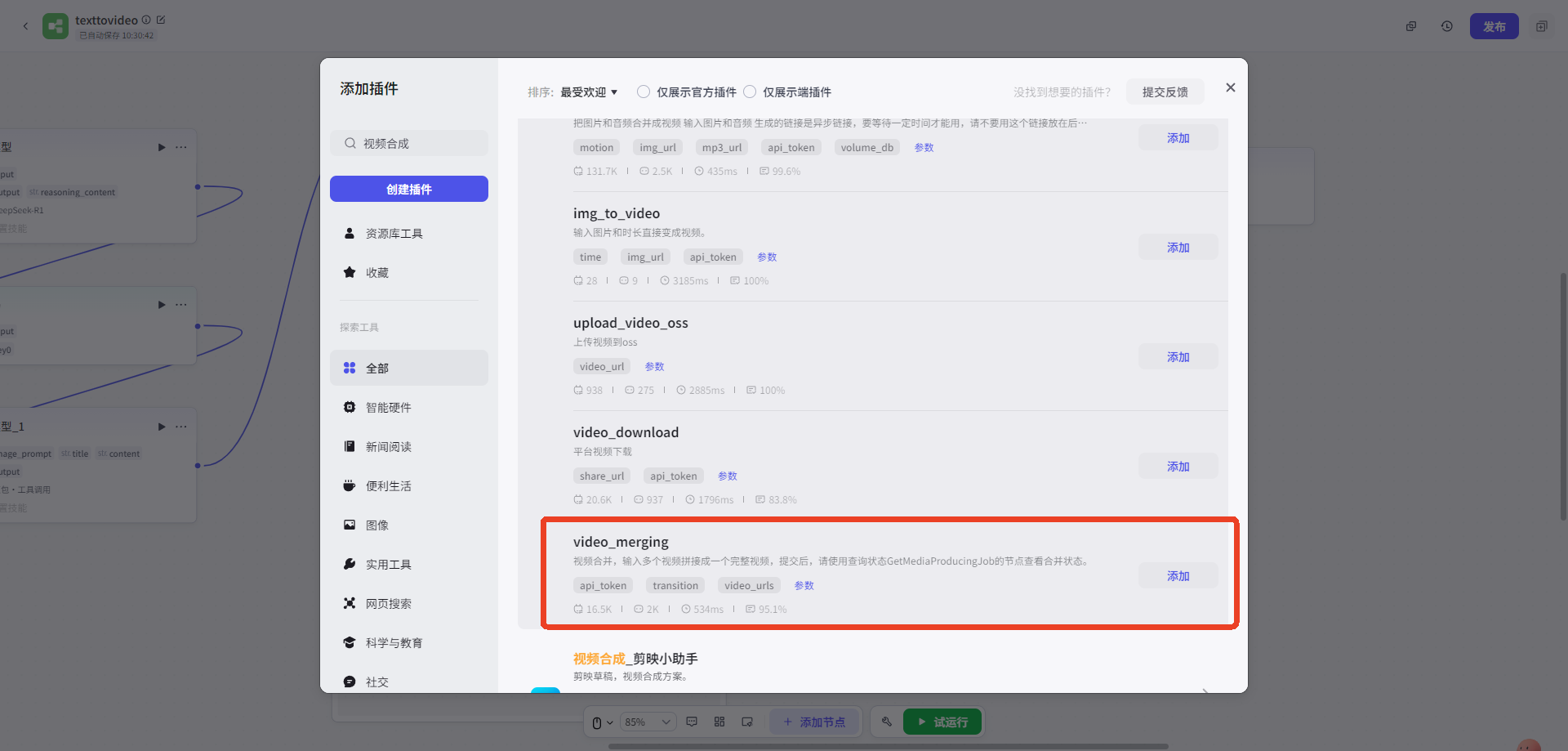Select 仅展示官方插件 radio button
Screen dimensions: 1568x751
tap(644, 92)
